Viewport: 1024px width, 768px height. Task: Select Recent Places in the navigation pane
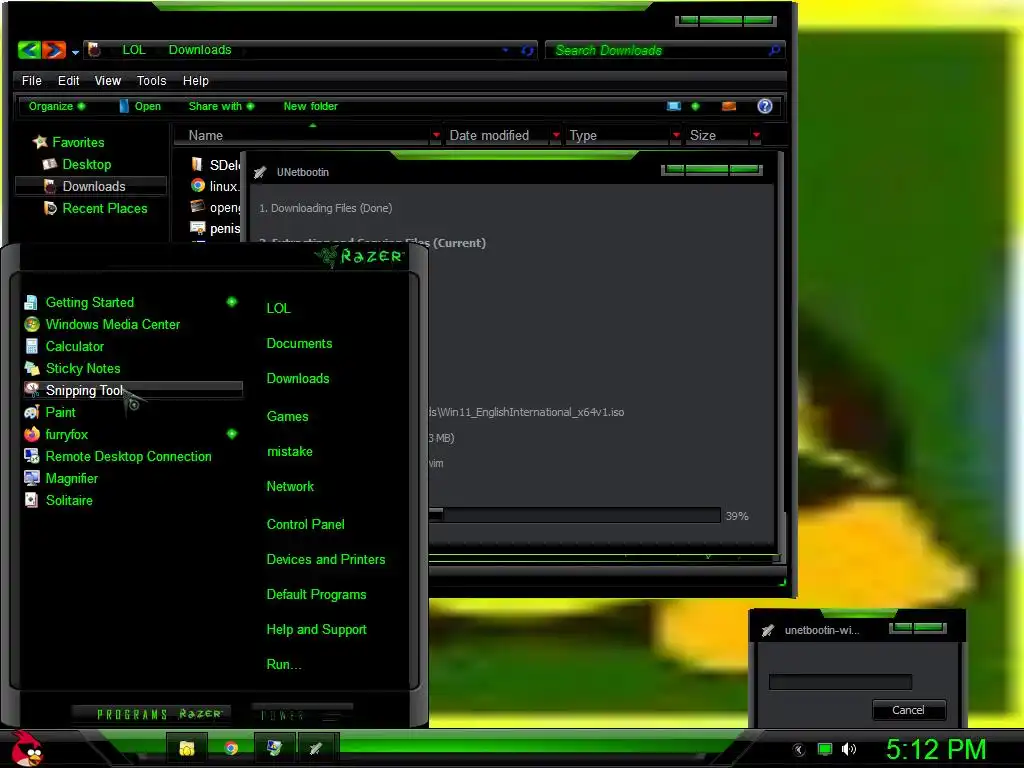(104, 209)
